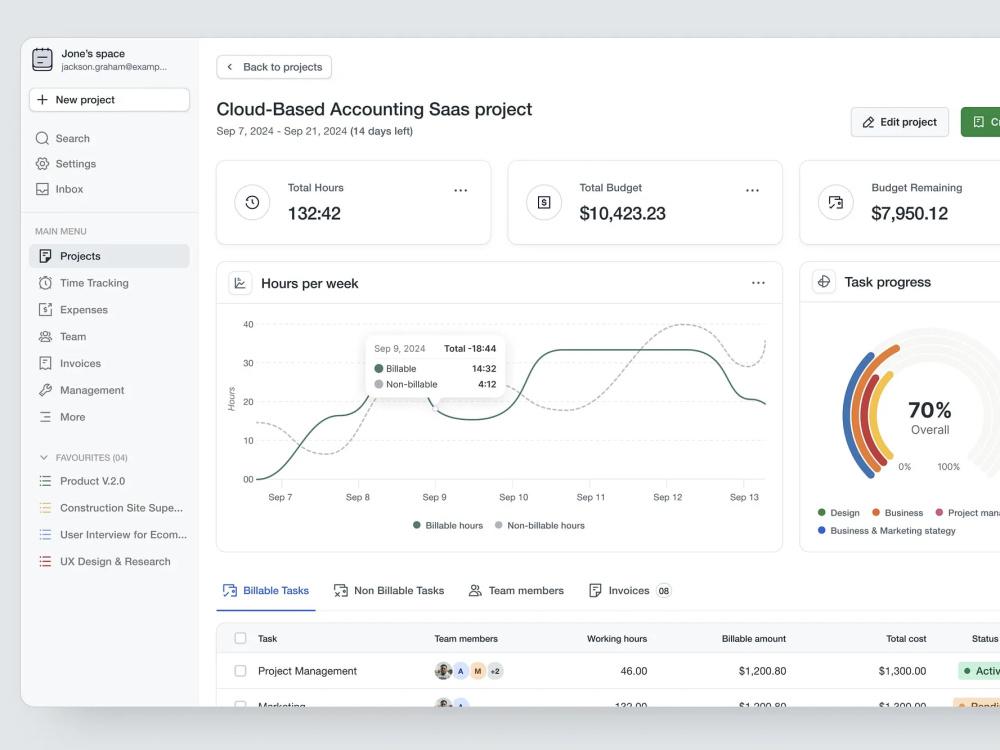Viewport: 1000px width, 750px height.
Task: Open the Invoices tab with 08 badge
Action: 630,591
